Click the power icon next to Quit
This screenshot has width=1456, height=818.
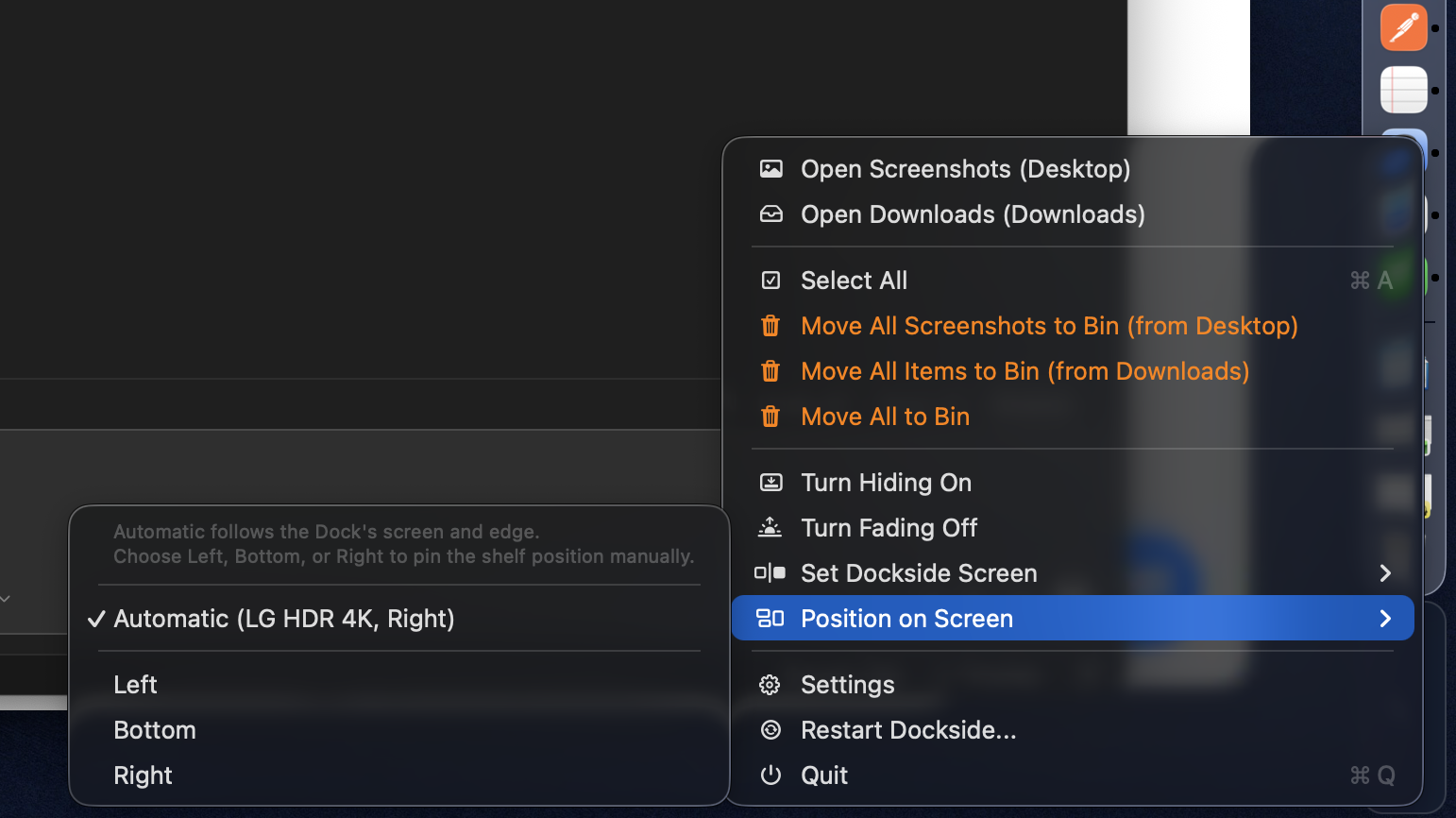click(x=770, y=775)
